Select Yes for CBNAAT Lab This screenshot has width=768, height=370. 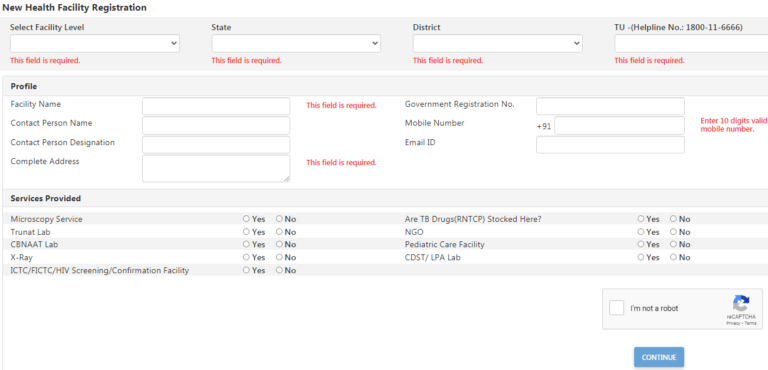[246, 245]
